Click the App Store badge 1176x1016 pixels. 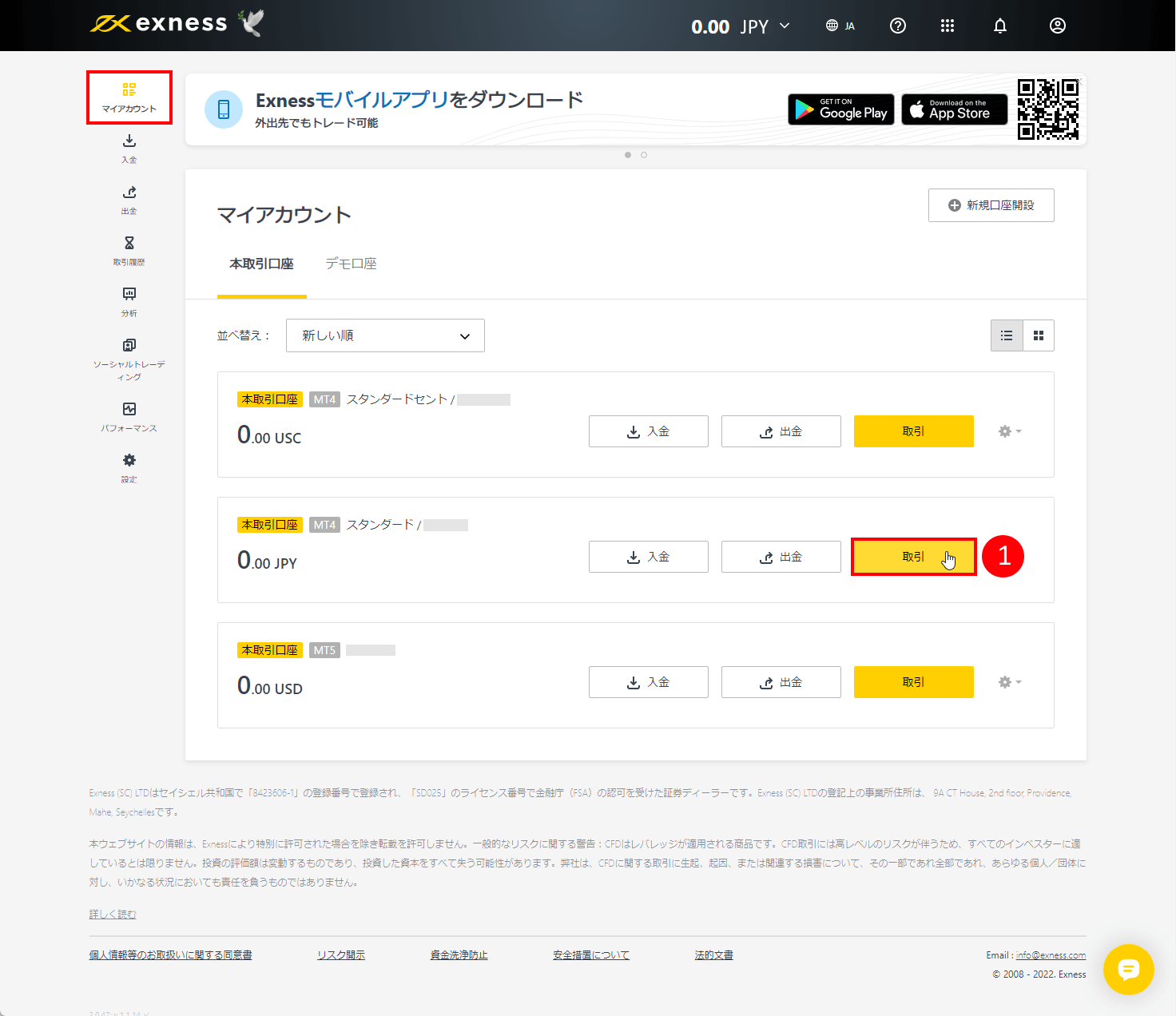pyautogui.click(x=955, y=109)
